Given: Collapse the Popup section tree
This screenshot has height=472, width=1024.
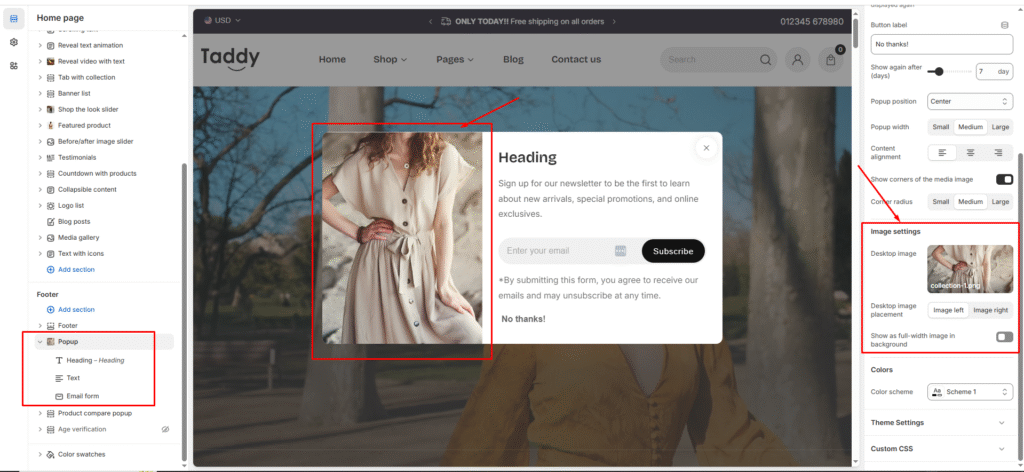Looking at the screenshot, I should (x=40, y=341).
